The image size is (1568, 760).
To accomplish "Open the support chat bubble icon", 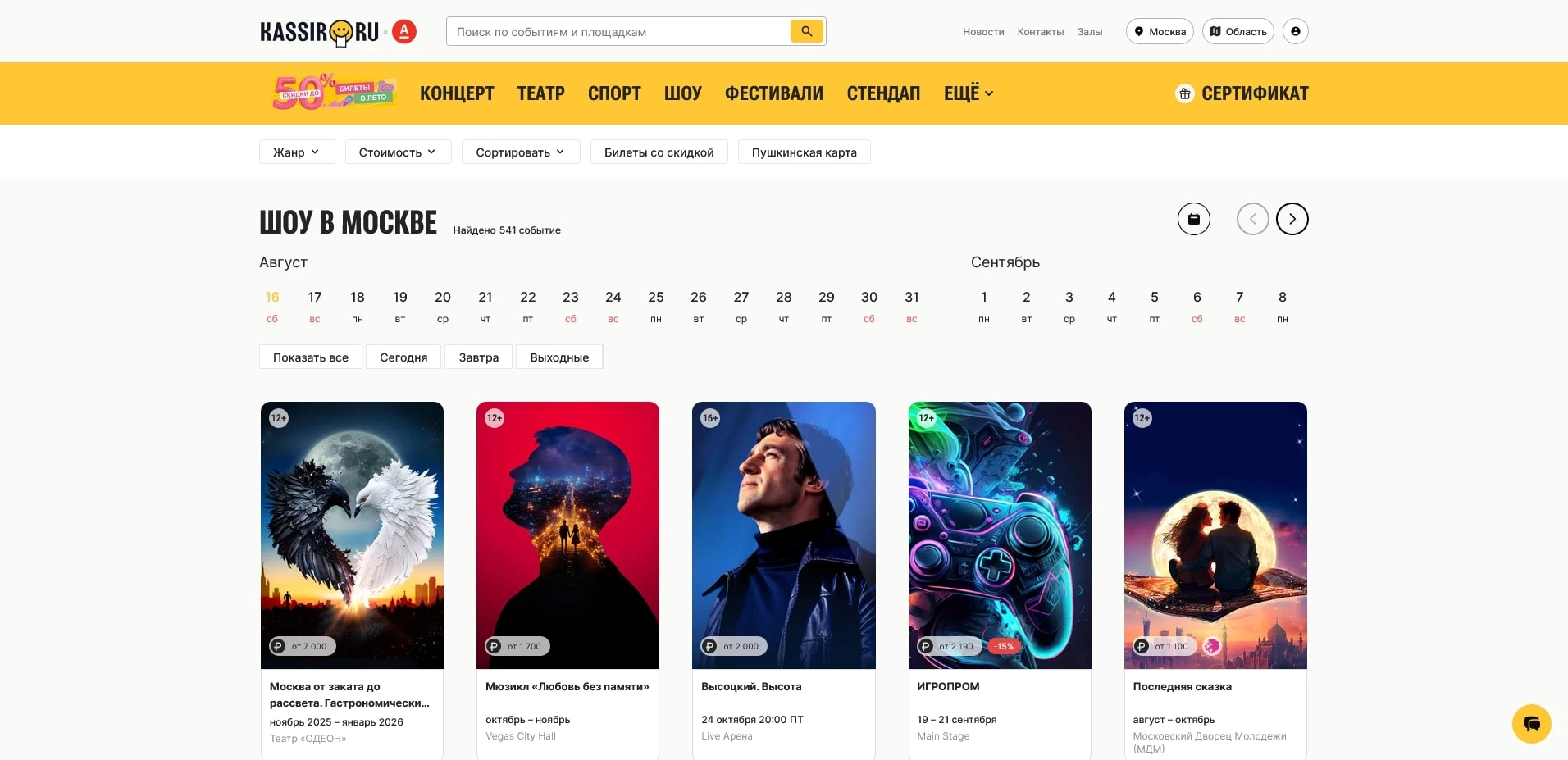I will click(1531, 724).
